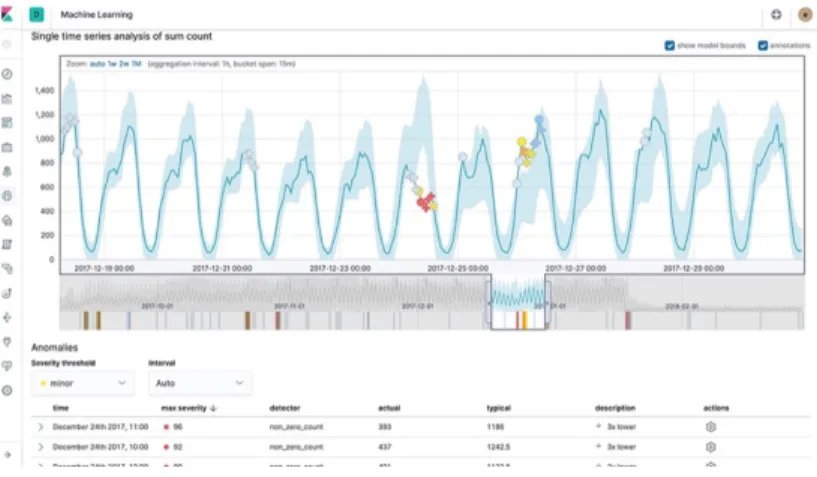Open Interval dropdown showing Auto
Viewport: 817px width, 477px height.
pyautogui.click(x=200, y=383)
